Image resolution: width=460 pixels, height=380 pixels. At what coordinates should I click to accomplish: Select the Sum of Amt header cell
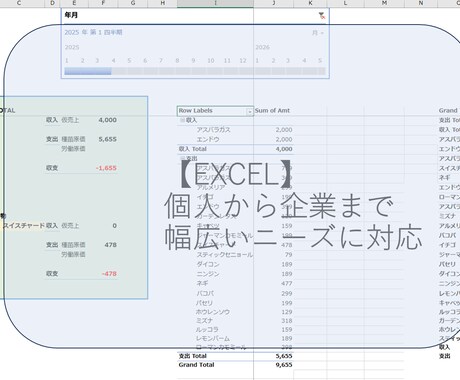(x=272, y=110)
